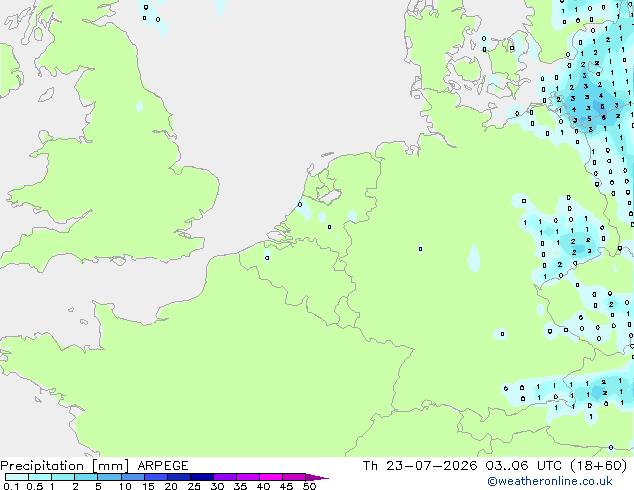Viewport: 634px width, 490px height.
Task: Pick the 5–10 mm legend color box
Action: (109, 477)
